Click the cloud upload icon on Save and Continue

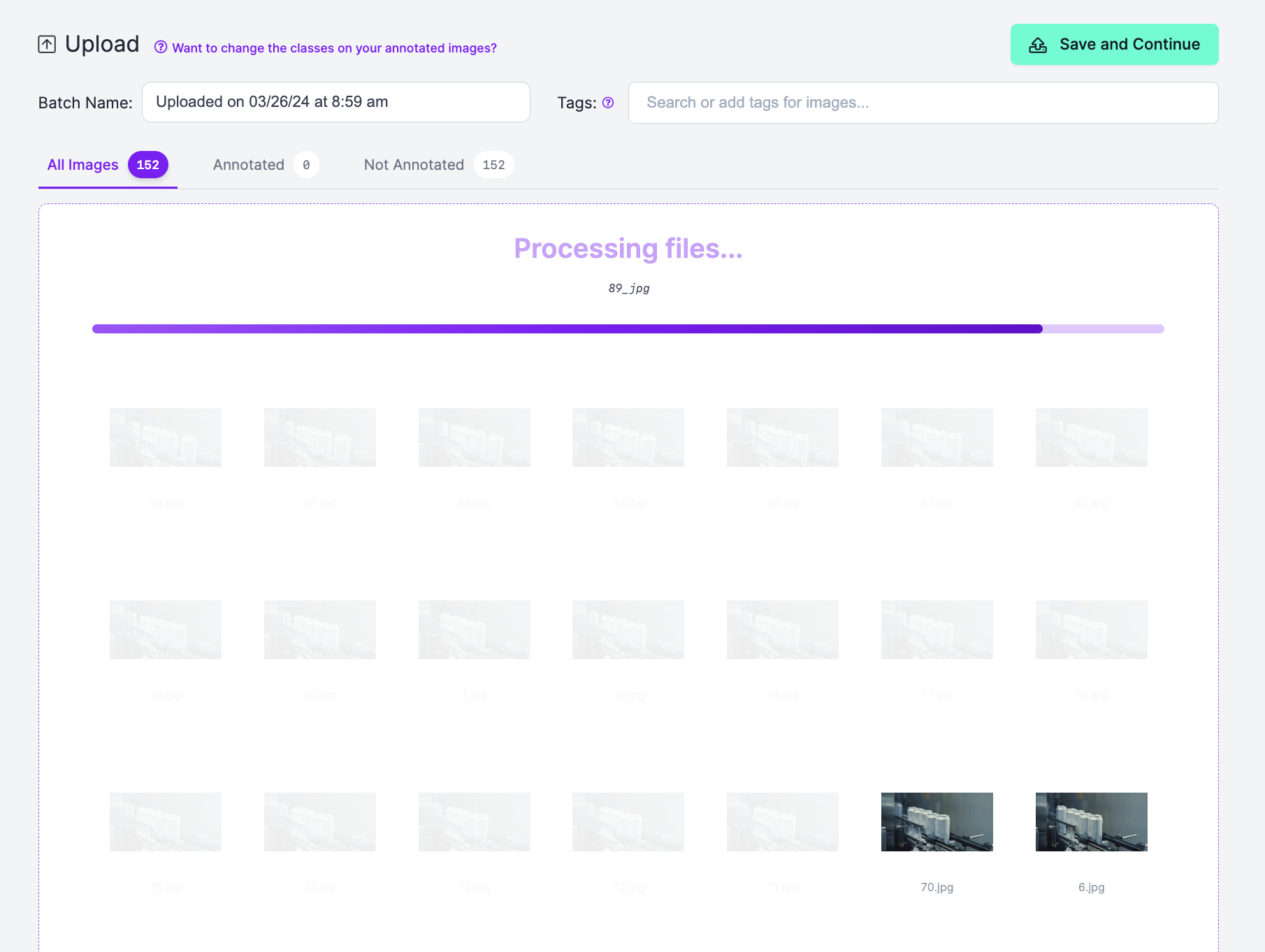(x=1037, y=44)
